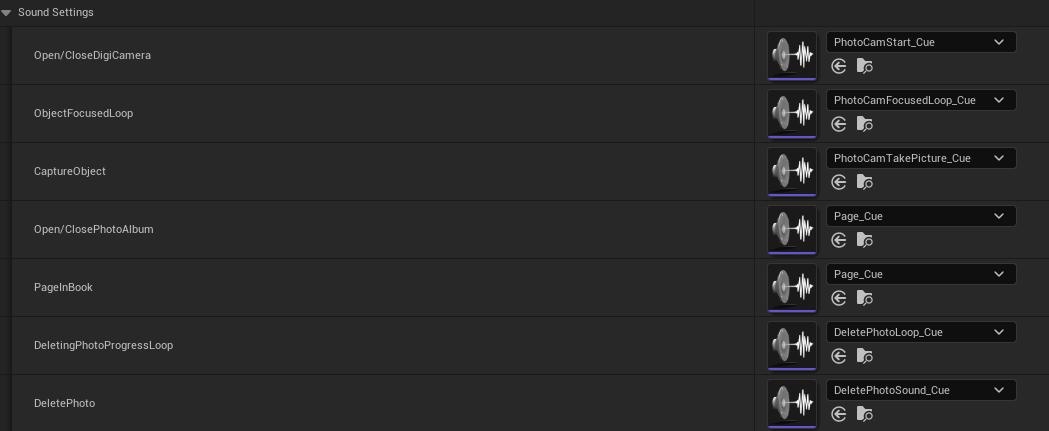Open the PhotoCamTakePicture_Cue asset dropdown
Viewport: 1049px width, 431px height.
(920, 158)
